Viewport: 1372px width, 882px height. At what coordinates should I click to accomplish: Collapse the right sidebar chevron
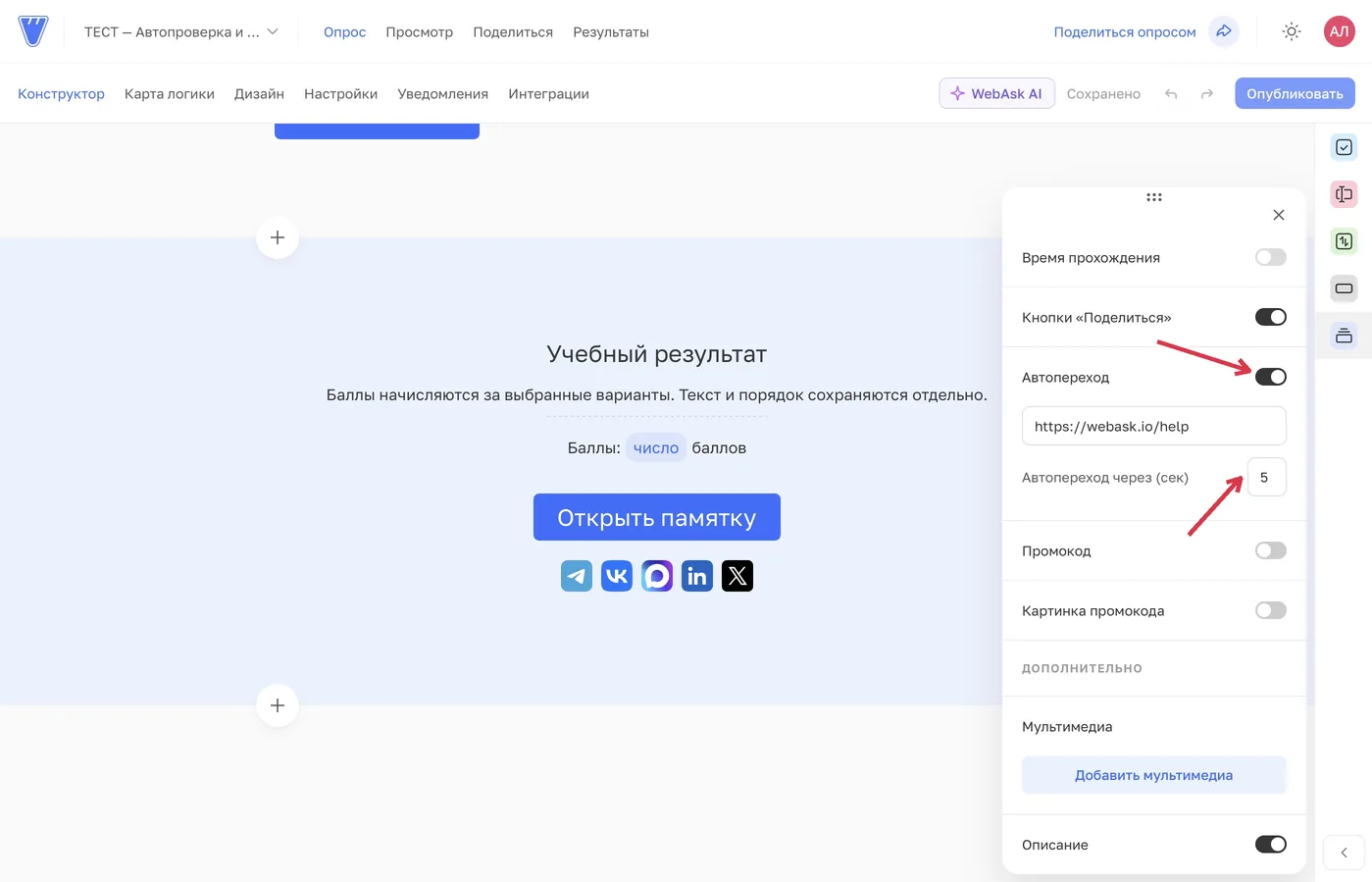coord(1344,853)
